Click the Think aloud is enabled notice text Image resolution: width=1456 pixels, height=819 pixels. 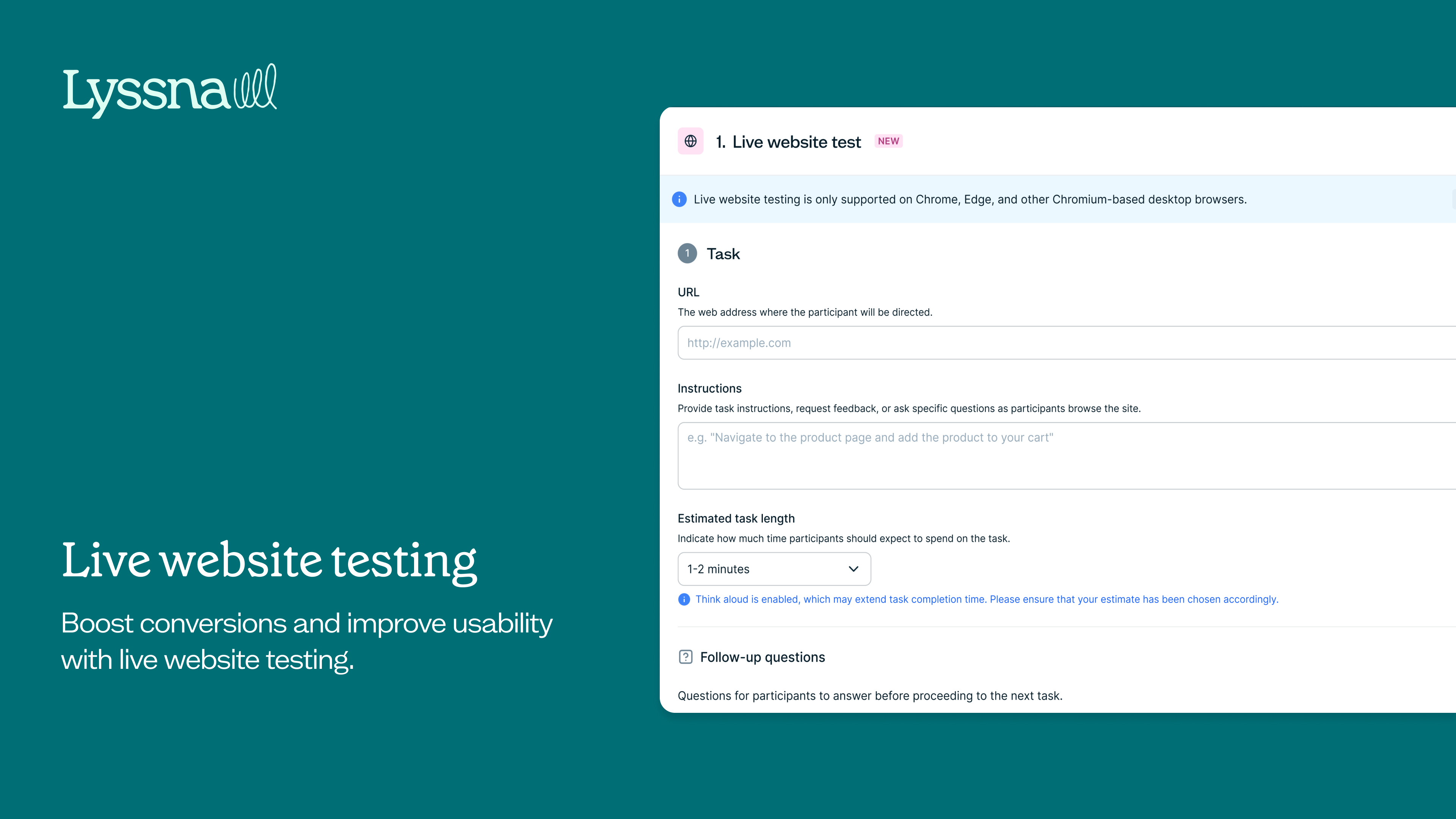coord(986,600)
